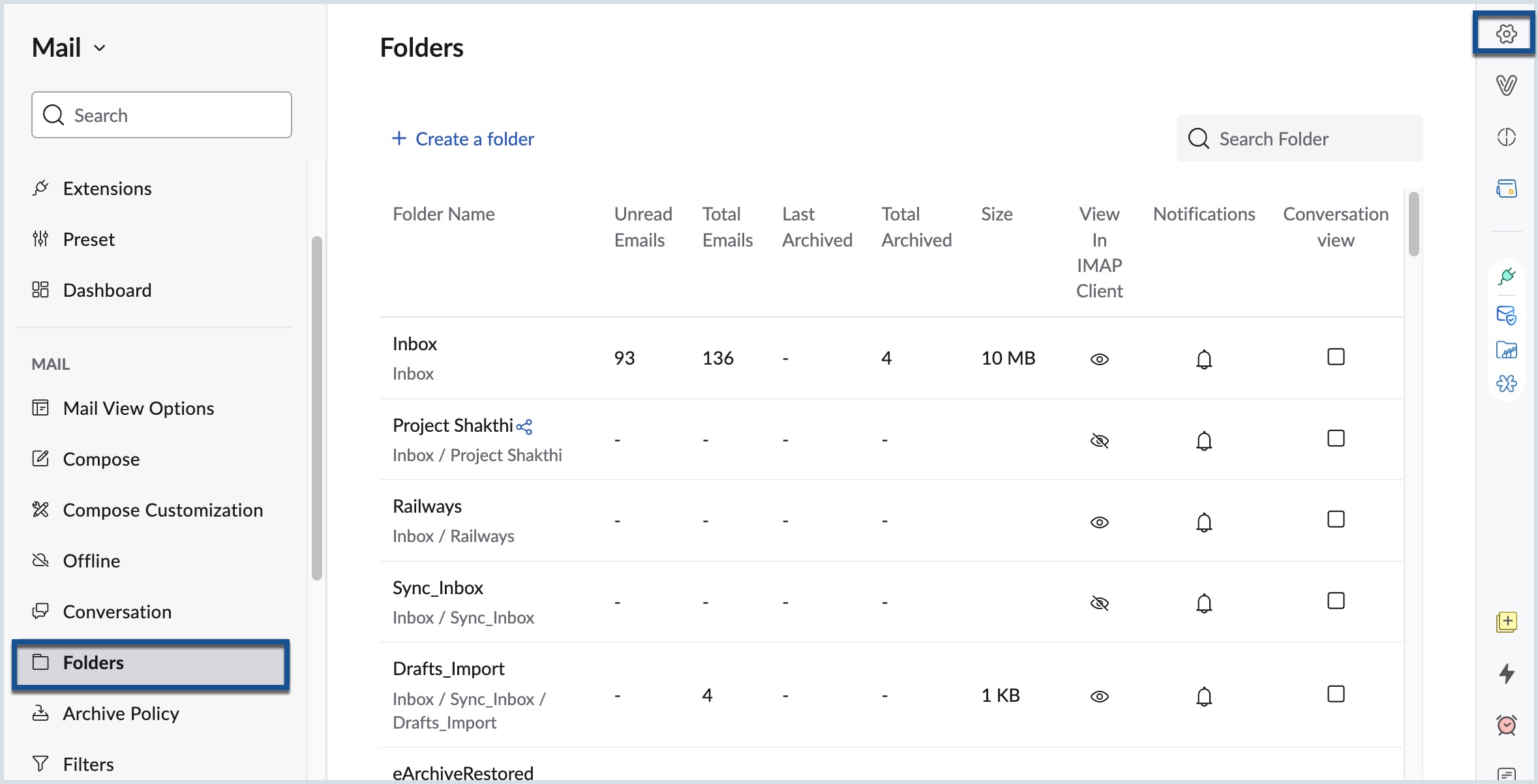The width and height of the screenshot is (1538, 784).
Task: Open Extensions settings
Action: pyautogui.click(x=91, y=188)
